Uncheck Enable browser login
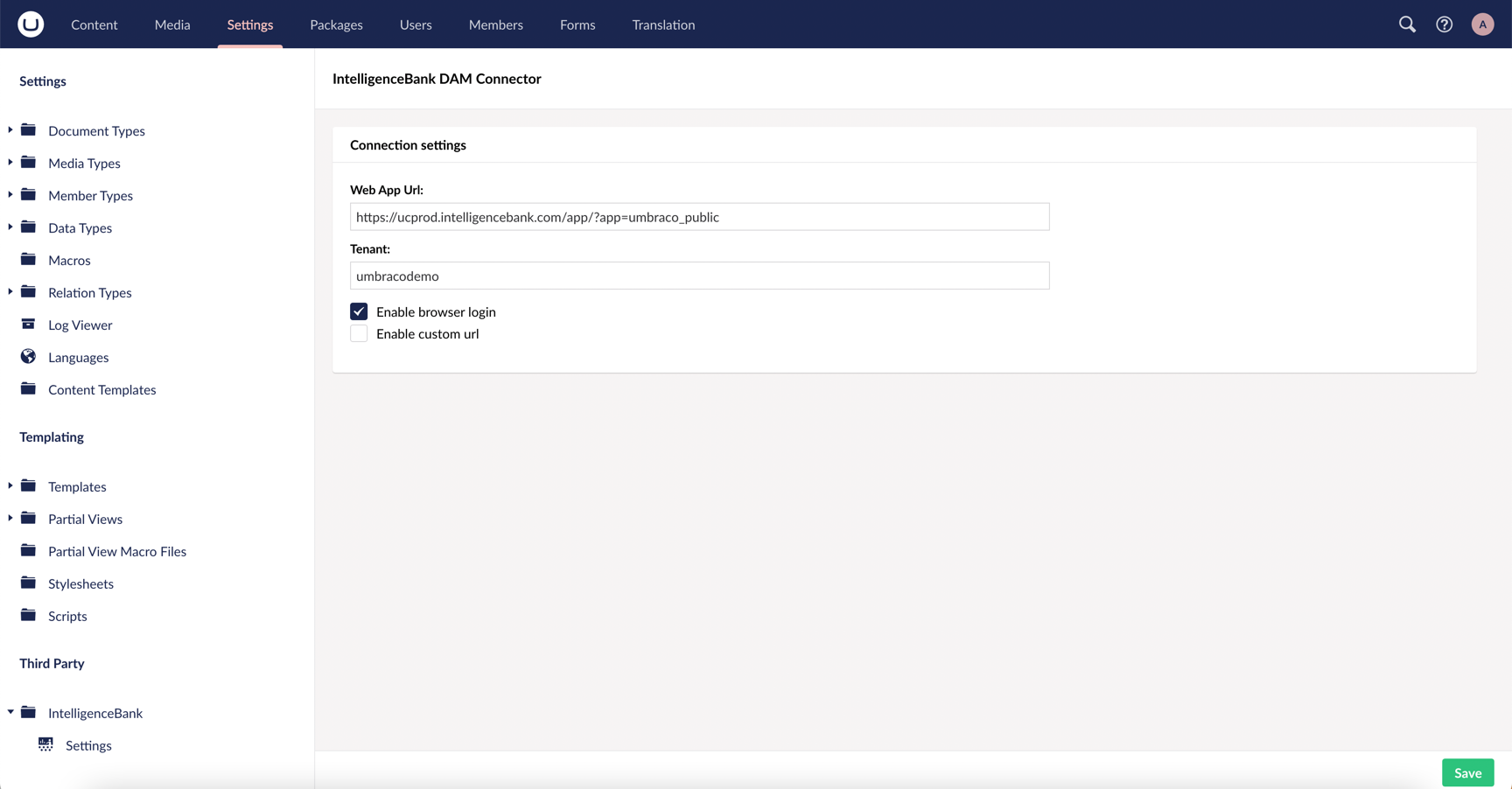1512x789 pixels. pyautogui.click(x=359, y=311)
